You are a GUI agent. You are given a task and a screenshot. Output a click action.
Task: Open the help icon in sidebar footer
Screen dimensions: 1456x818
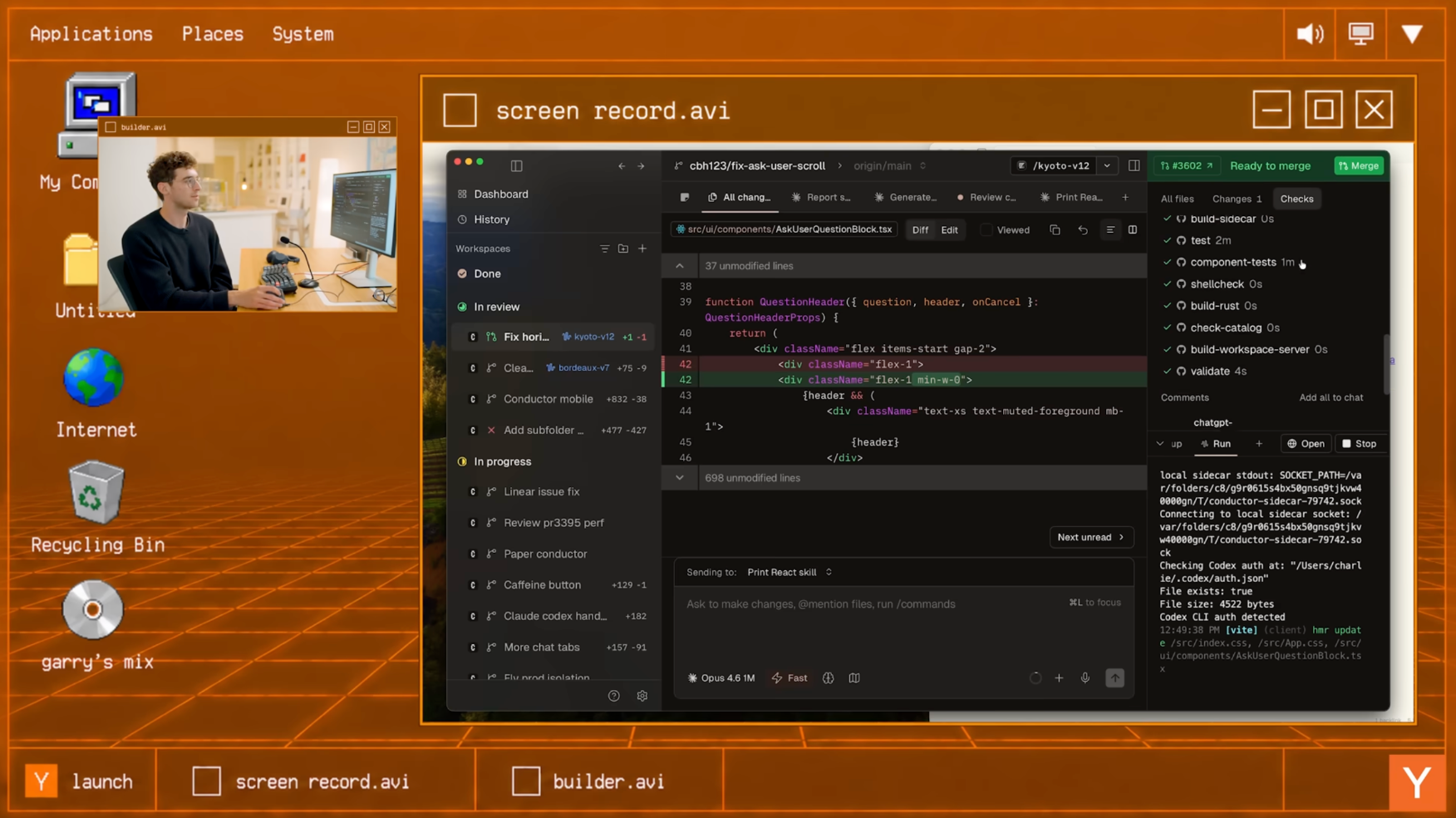tap(614, 696)
